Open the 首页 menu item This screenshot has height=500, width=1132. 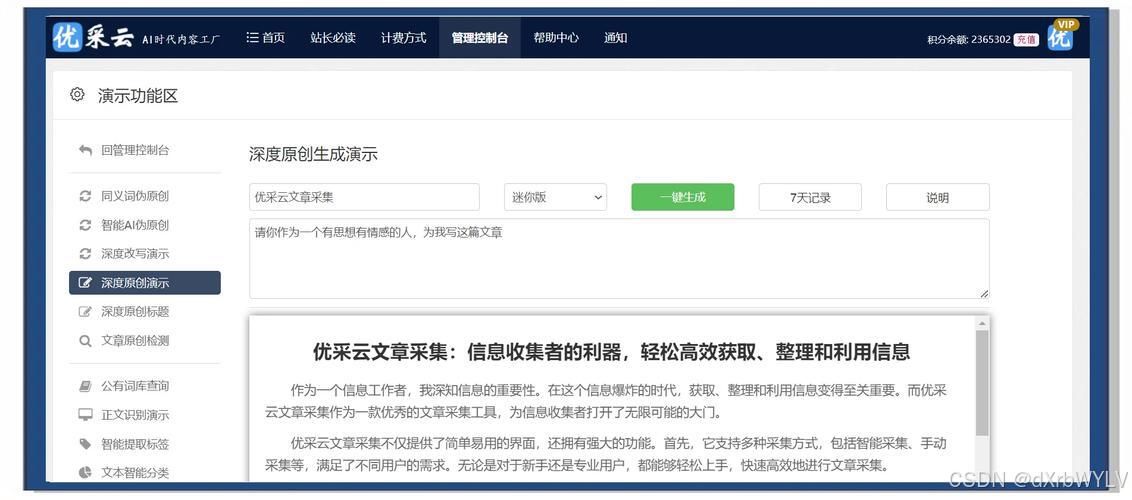(265, 38)
